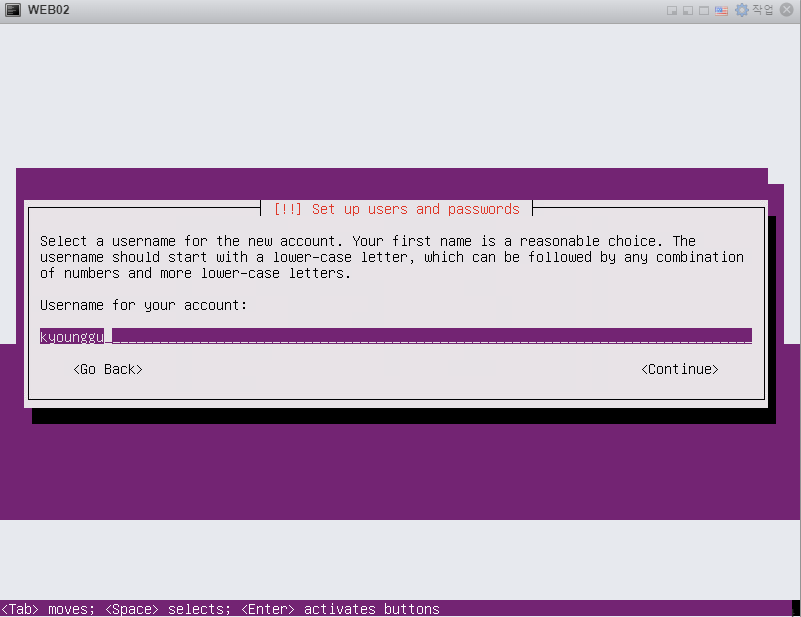This screenshot has height=617, width=801.
Task: Click the '<Enter> activates buttons' hint text
Action: [340, 609]
